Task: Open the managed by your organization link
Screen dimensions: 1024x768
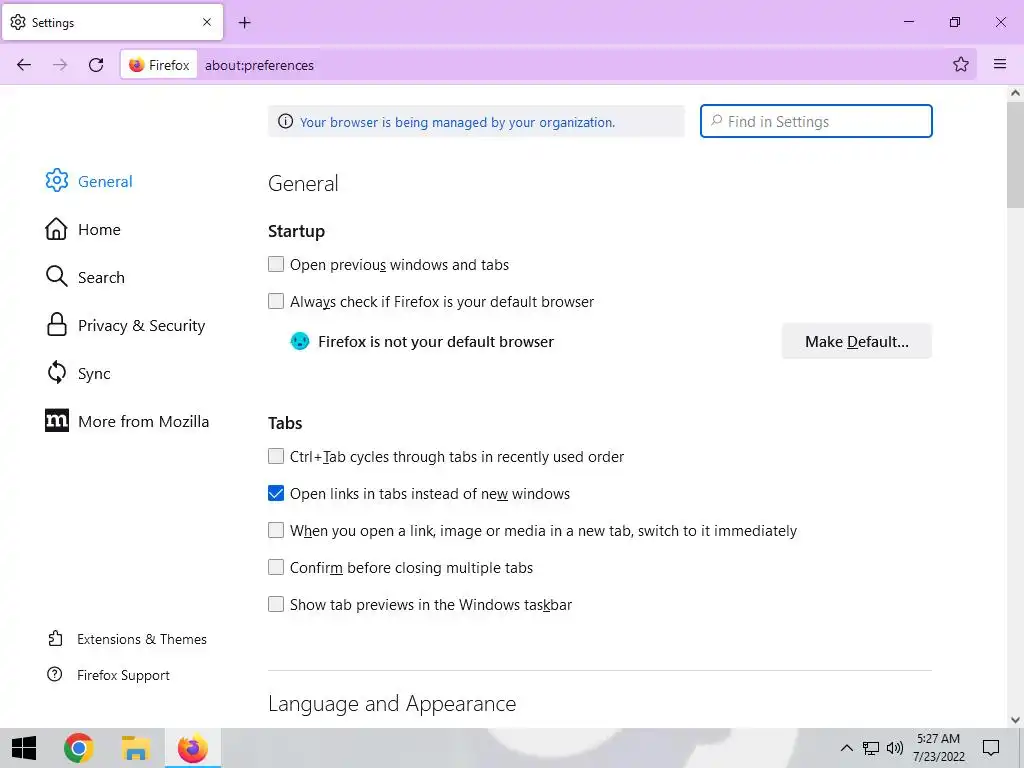Action: pos(457,122)
